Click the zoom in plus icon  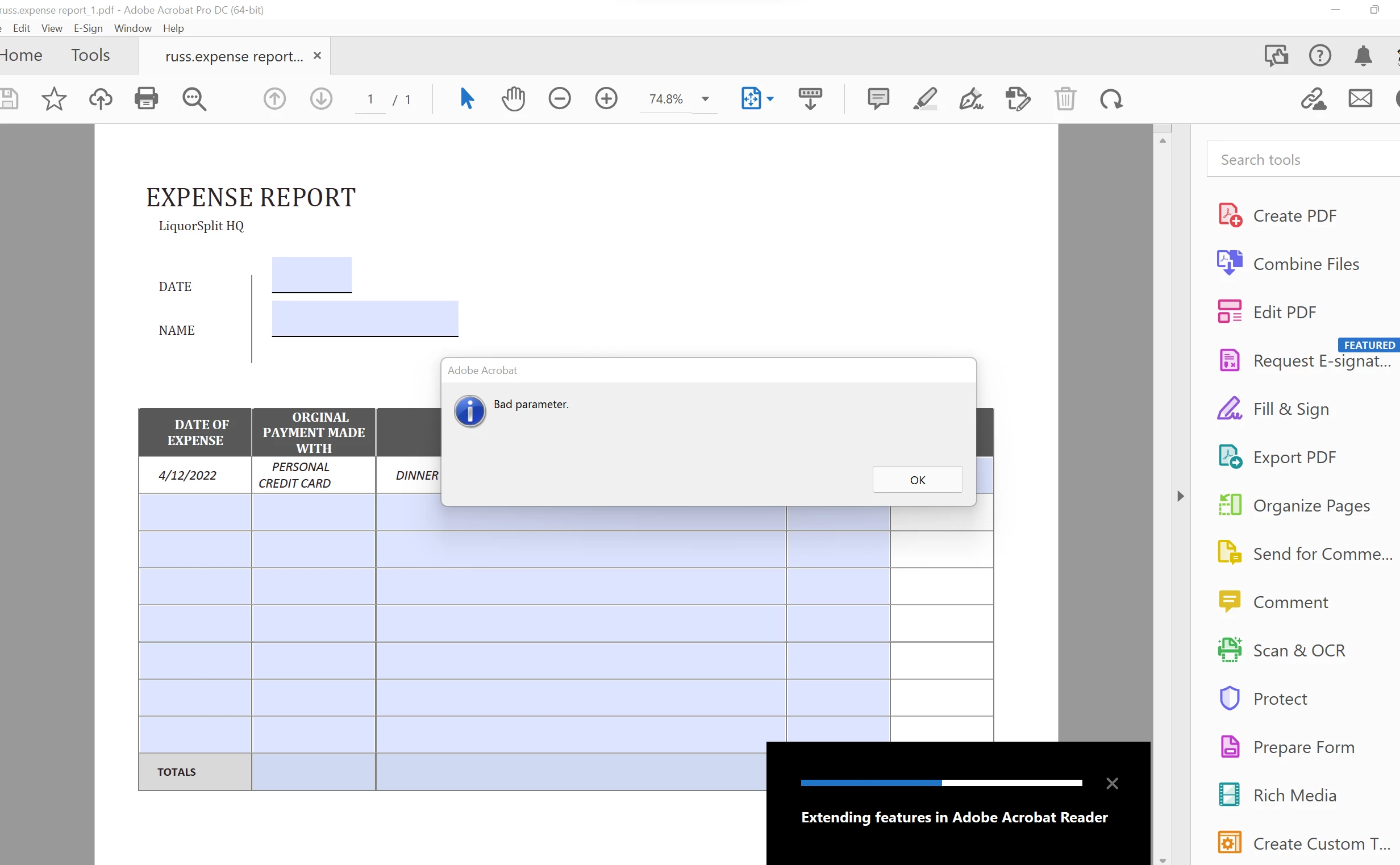(606, 99)
